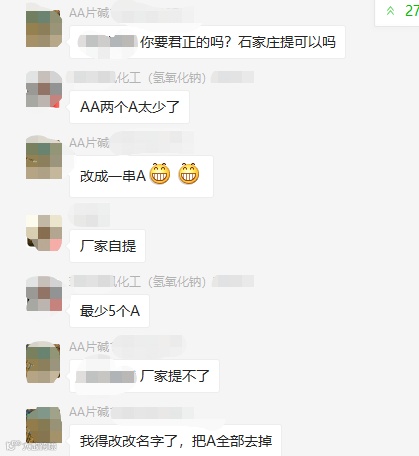Click avatar next to 厂家自提 message
This screenshot has height=456, width=419.
pos(44,233)
